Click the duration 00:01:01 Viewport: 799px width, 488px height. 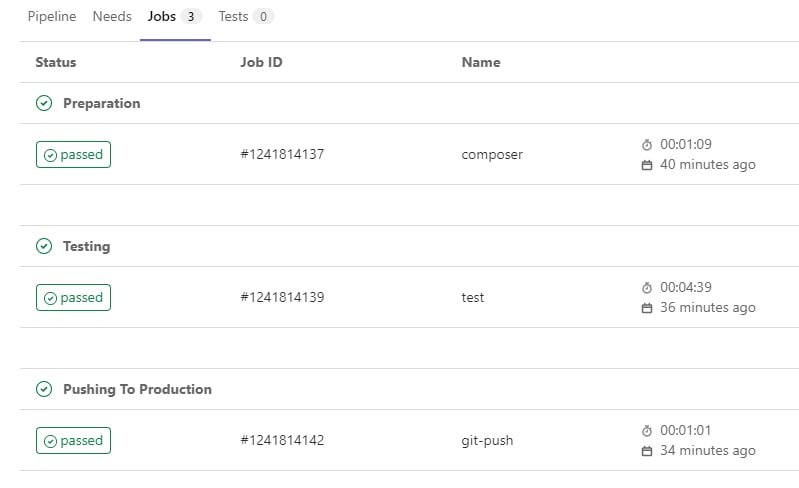coord(686,430)
